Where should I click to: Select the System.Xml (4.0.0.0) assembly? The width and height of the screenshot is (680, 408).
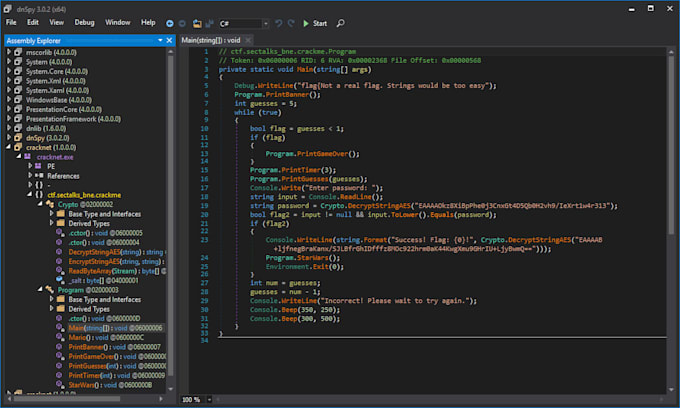pos(56,81)
